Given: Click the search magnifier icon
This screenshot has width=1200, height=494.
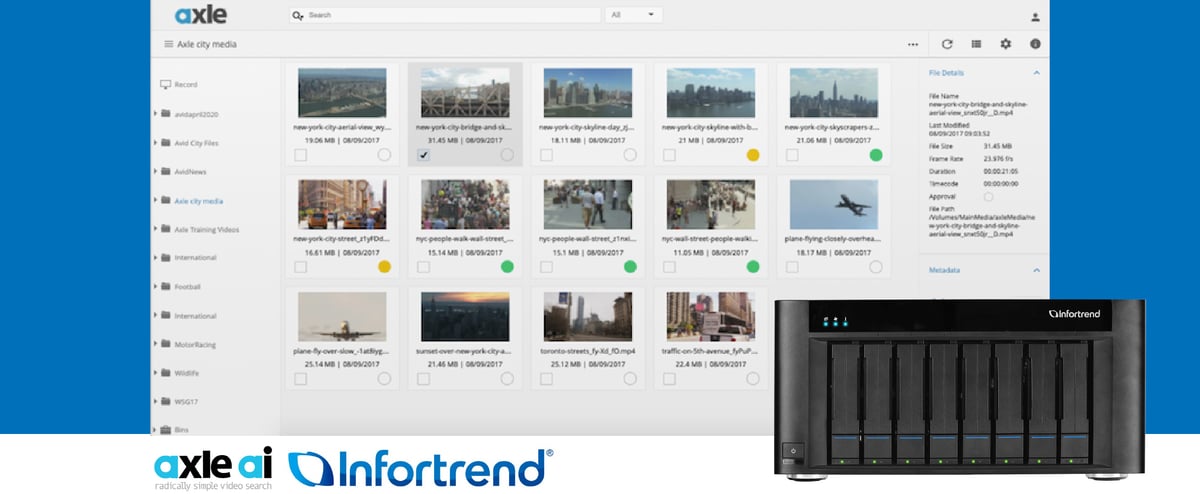Looking at the screenshot, I should pyautogui.click(x=298, y=16).
